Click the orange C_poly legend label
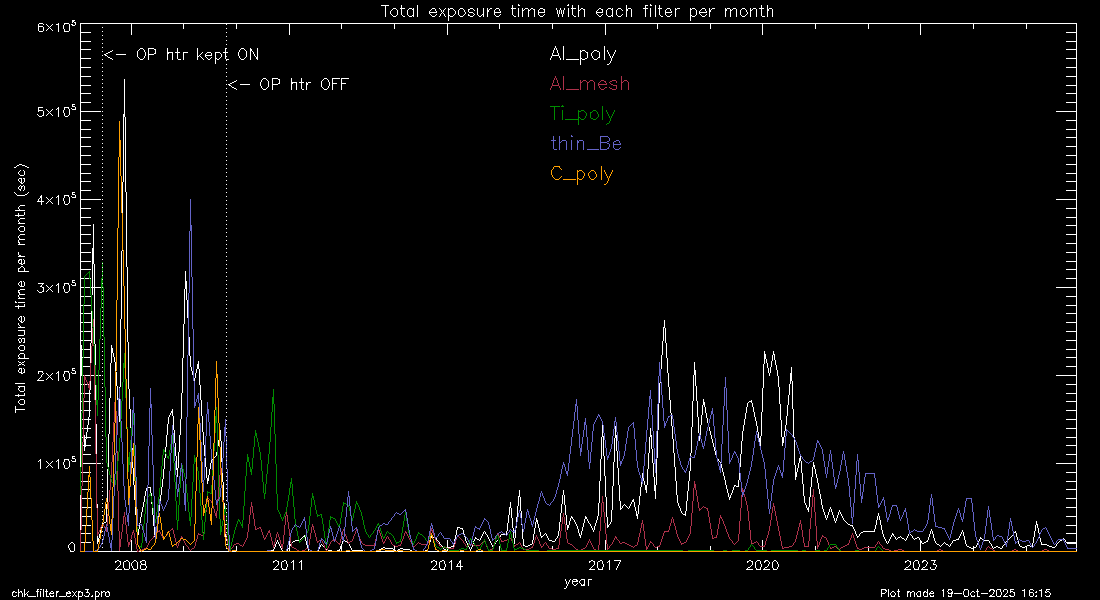Image resolution: width=1100 pixels, height=600 pixels. [581, 174]
